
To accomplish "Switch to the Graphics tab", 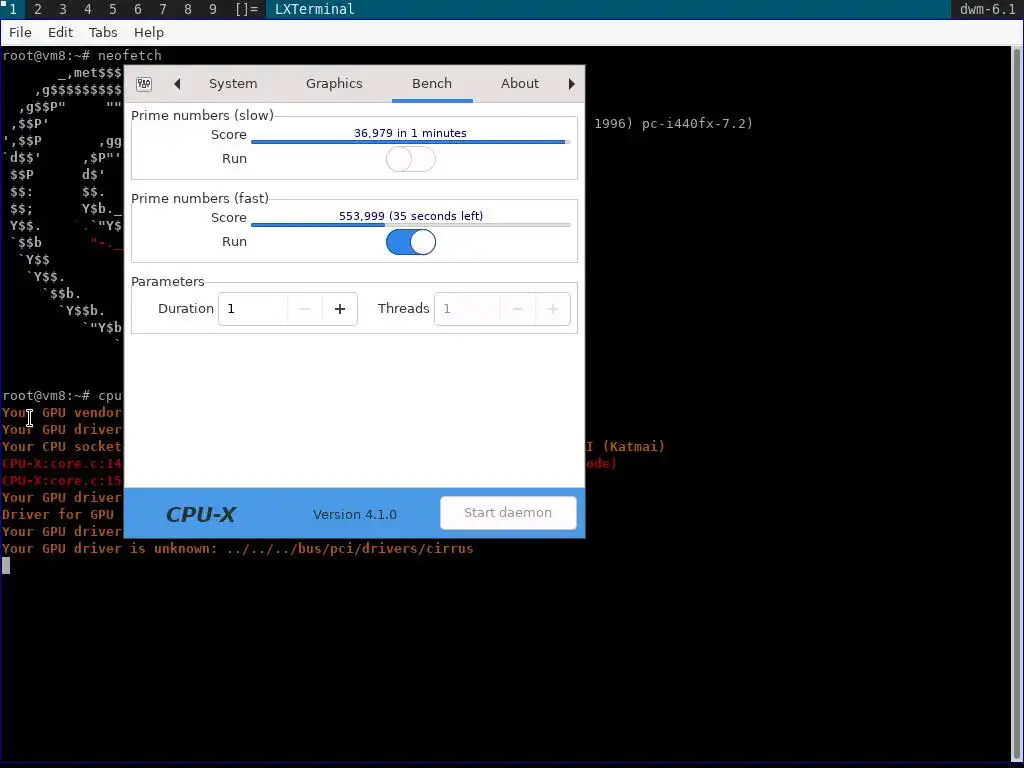I will point(334,84).
